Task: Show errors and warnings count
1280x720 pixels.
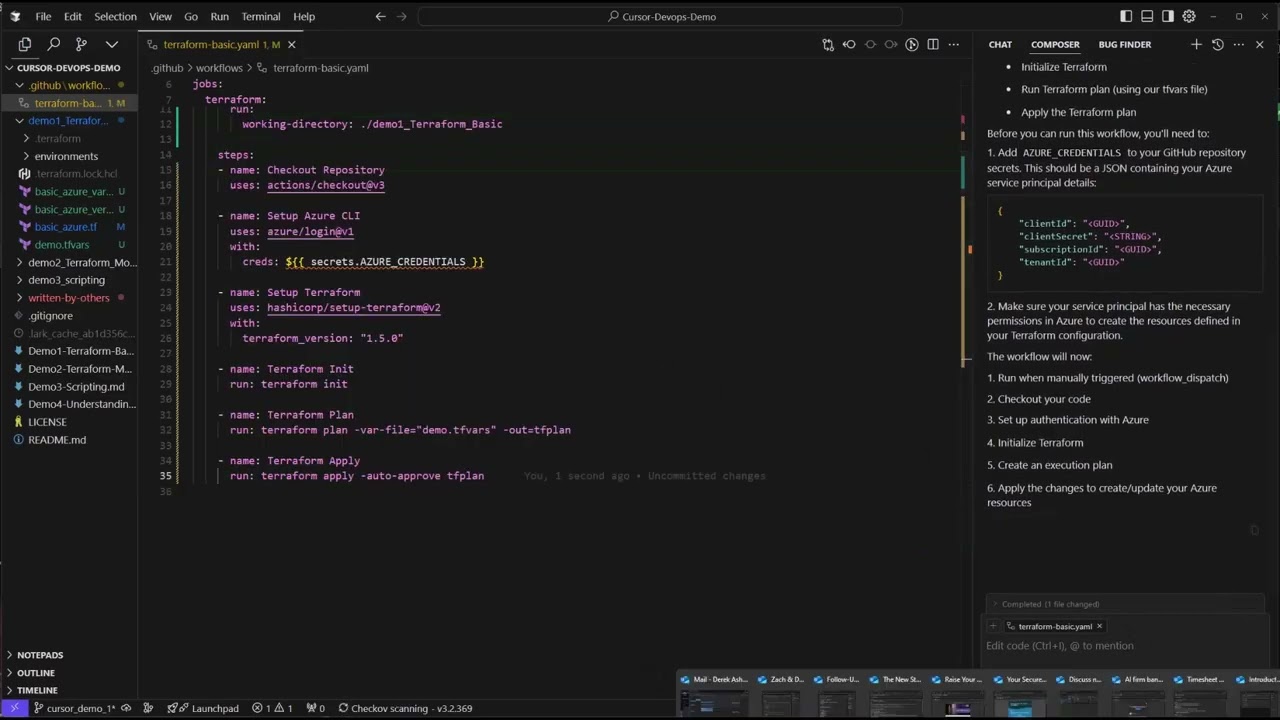Action: click(x=273, y=708)
